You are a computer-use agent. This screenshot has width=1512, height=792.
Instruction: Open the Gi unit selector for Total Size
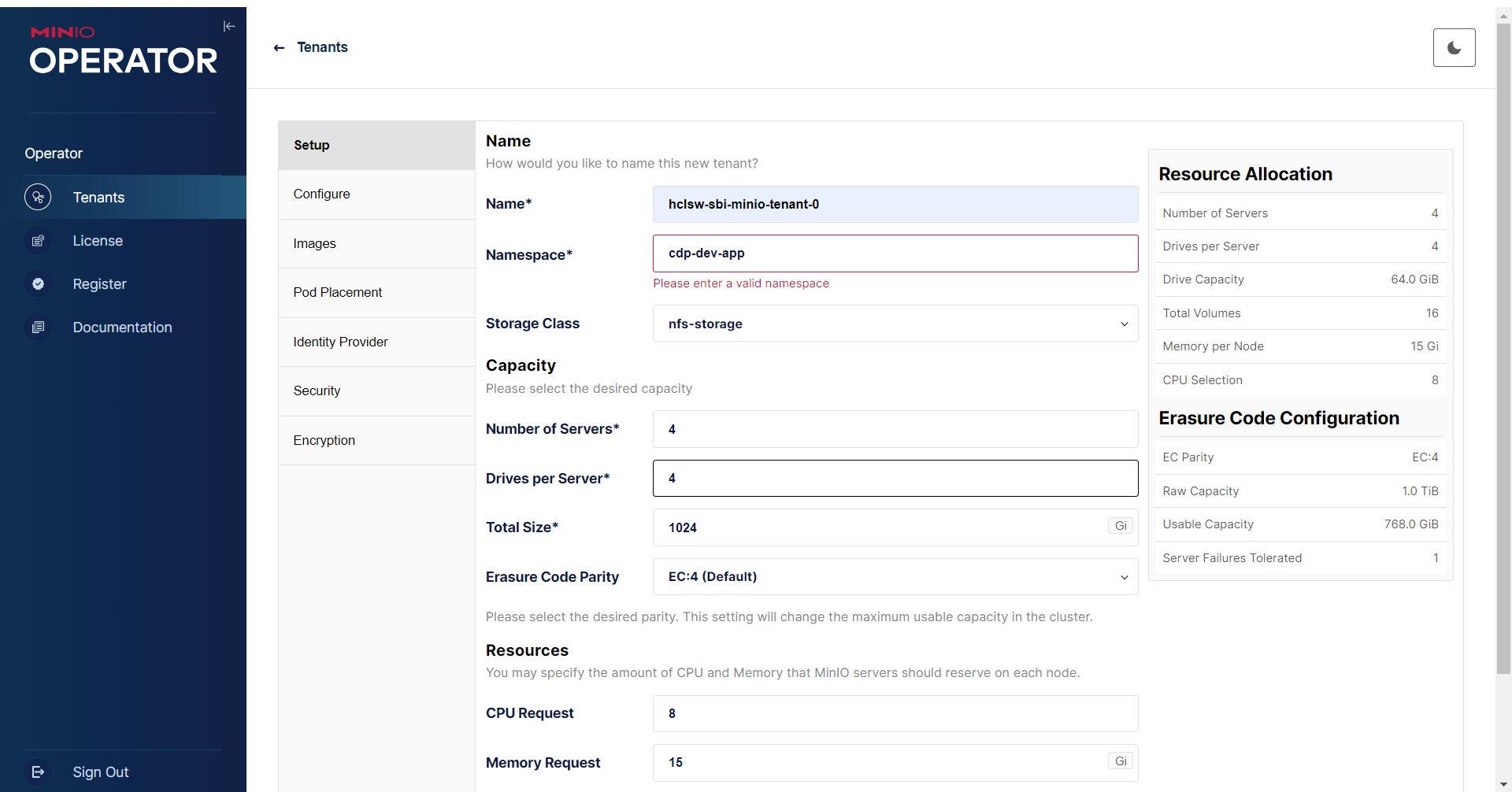tap(1120, 526)
